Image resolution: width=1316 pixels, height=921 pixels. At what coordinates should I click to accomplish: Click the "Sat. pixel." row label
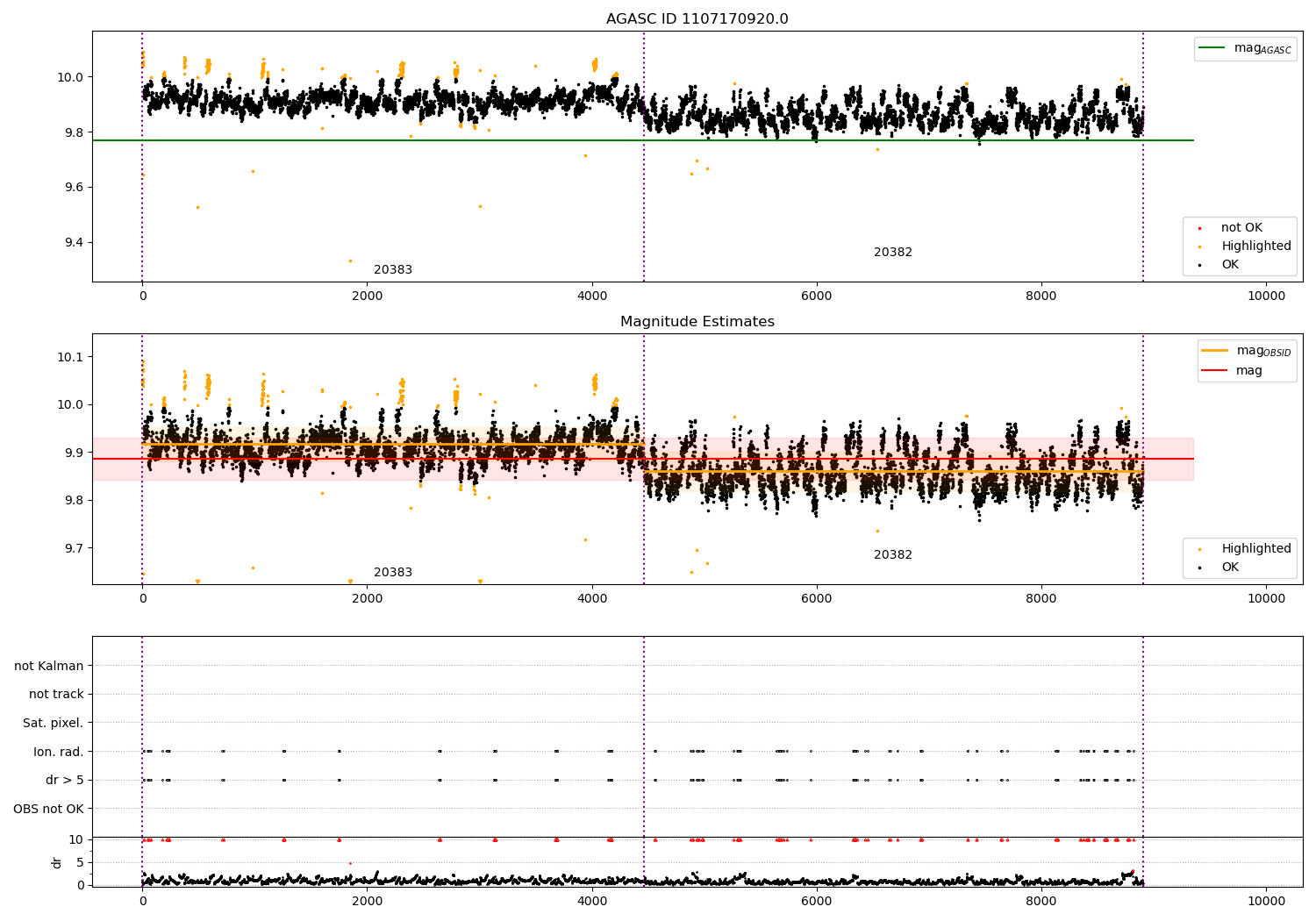[54, 724]
